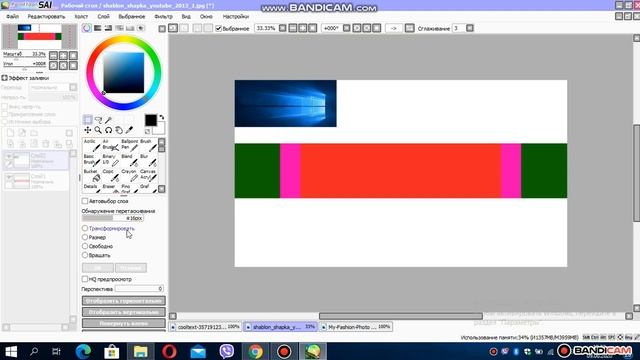Select the Свободно radio option
This screenshot has height=360, width=640.
tap(85, 246)
